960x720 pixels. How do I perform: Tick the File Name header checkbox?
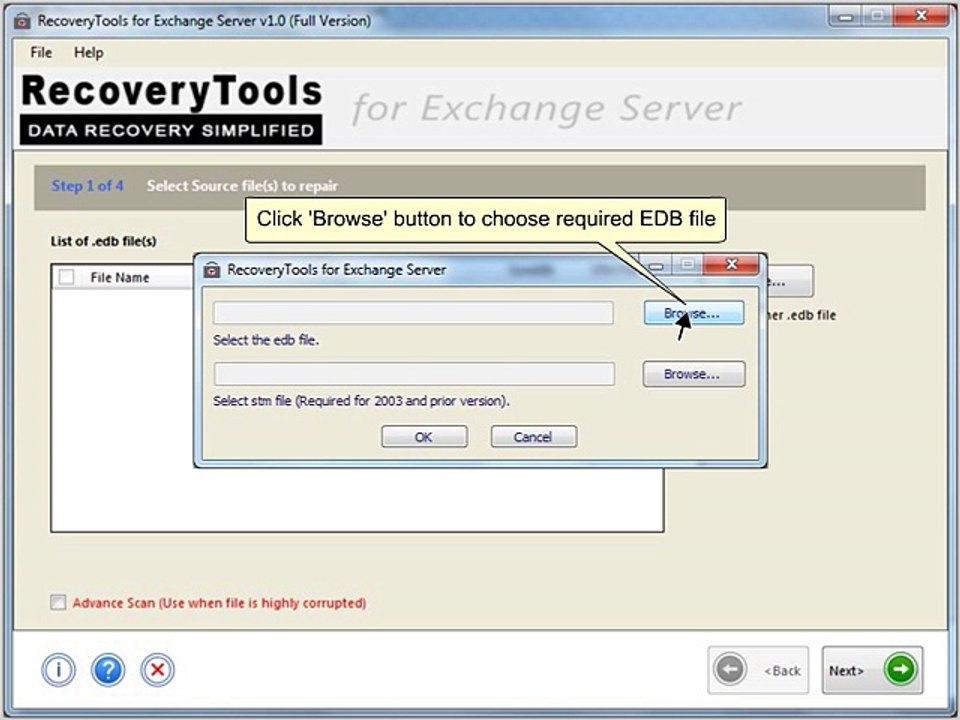(66, 277)
